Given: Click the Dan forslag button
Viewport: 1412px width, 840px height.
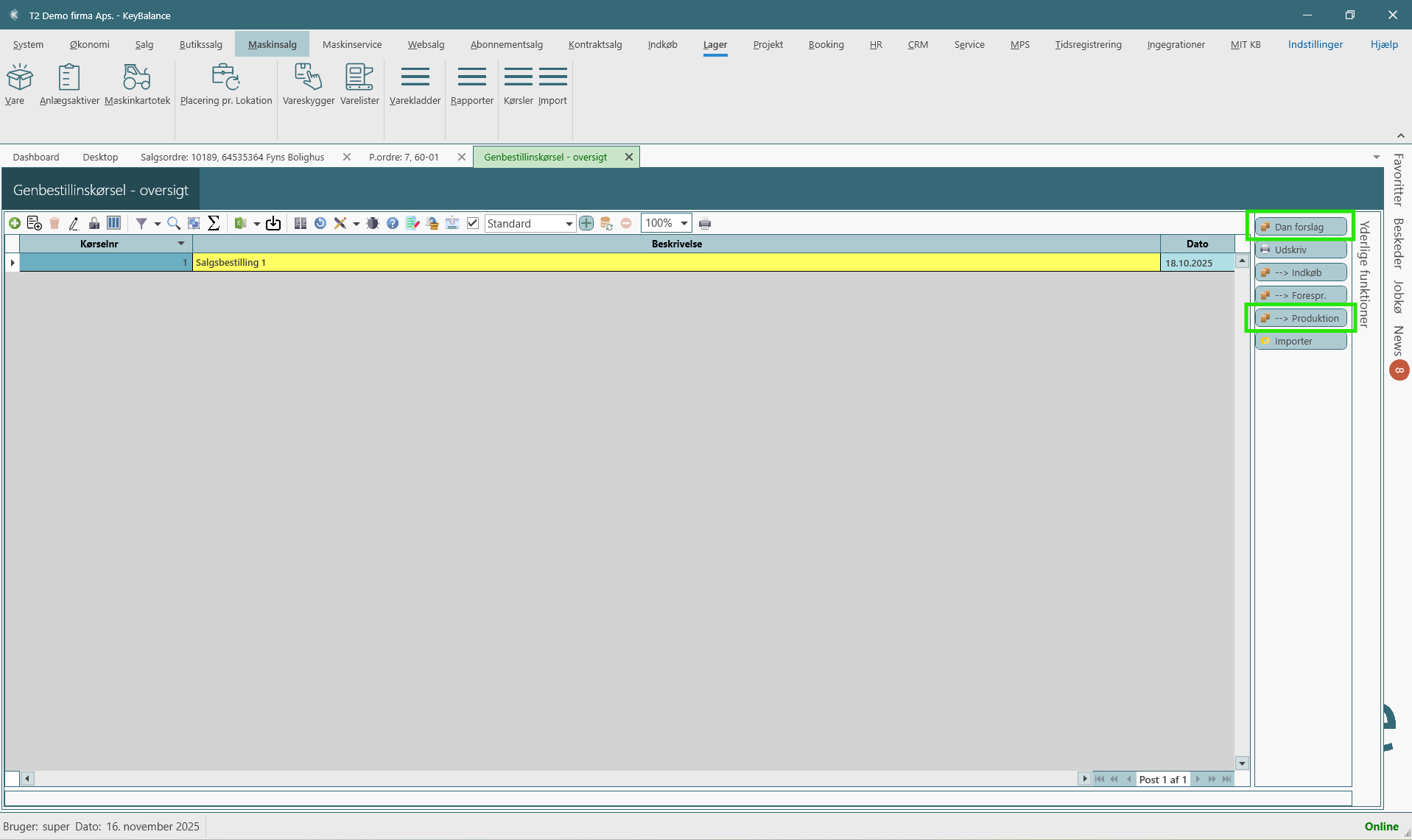Looking at the screenshot, I should tap(1301, 227).
